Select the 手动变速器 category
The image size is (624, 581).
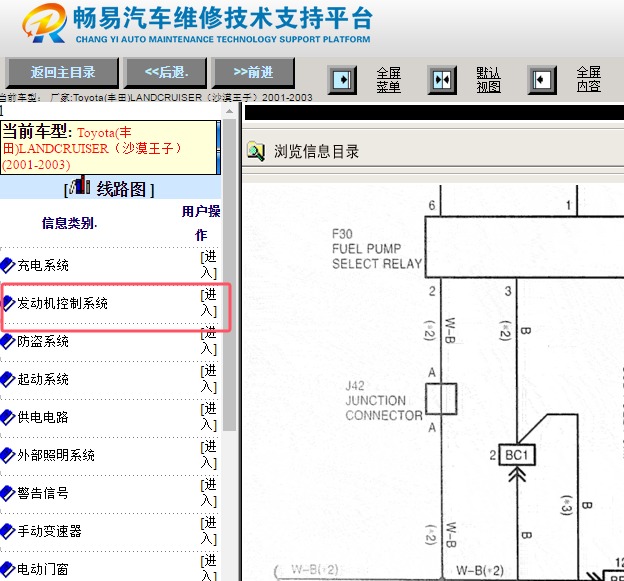[x=49, y=531]
